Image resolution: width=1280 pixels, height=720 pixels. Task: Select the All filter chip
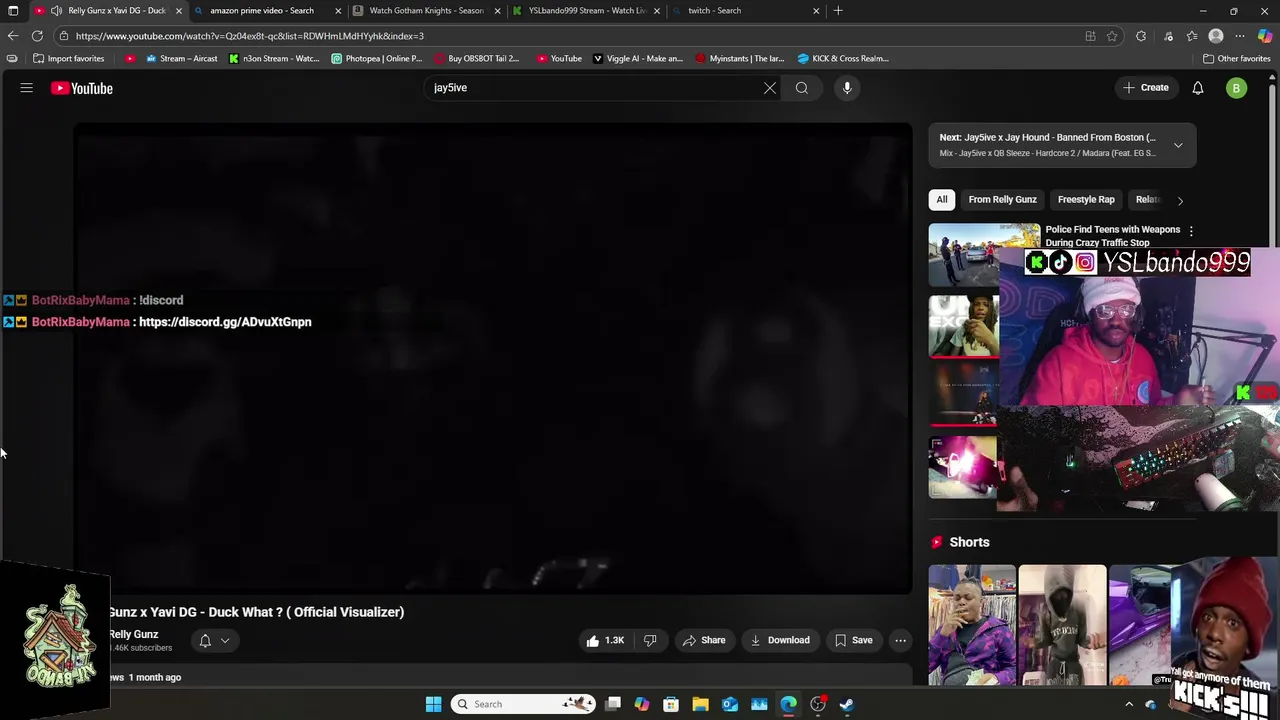coord(941,199)
